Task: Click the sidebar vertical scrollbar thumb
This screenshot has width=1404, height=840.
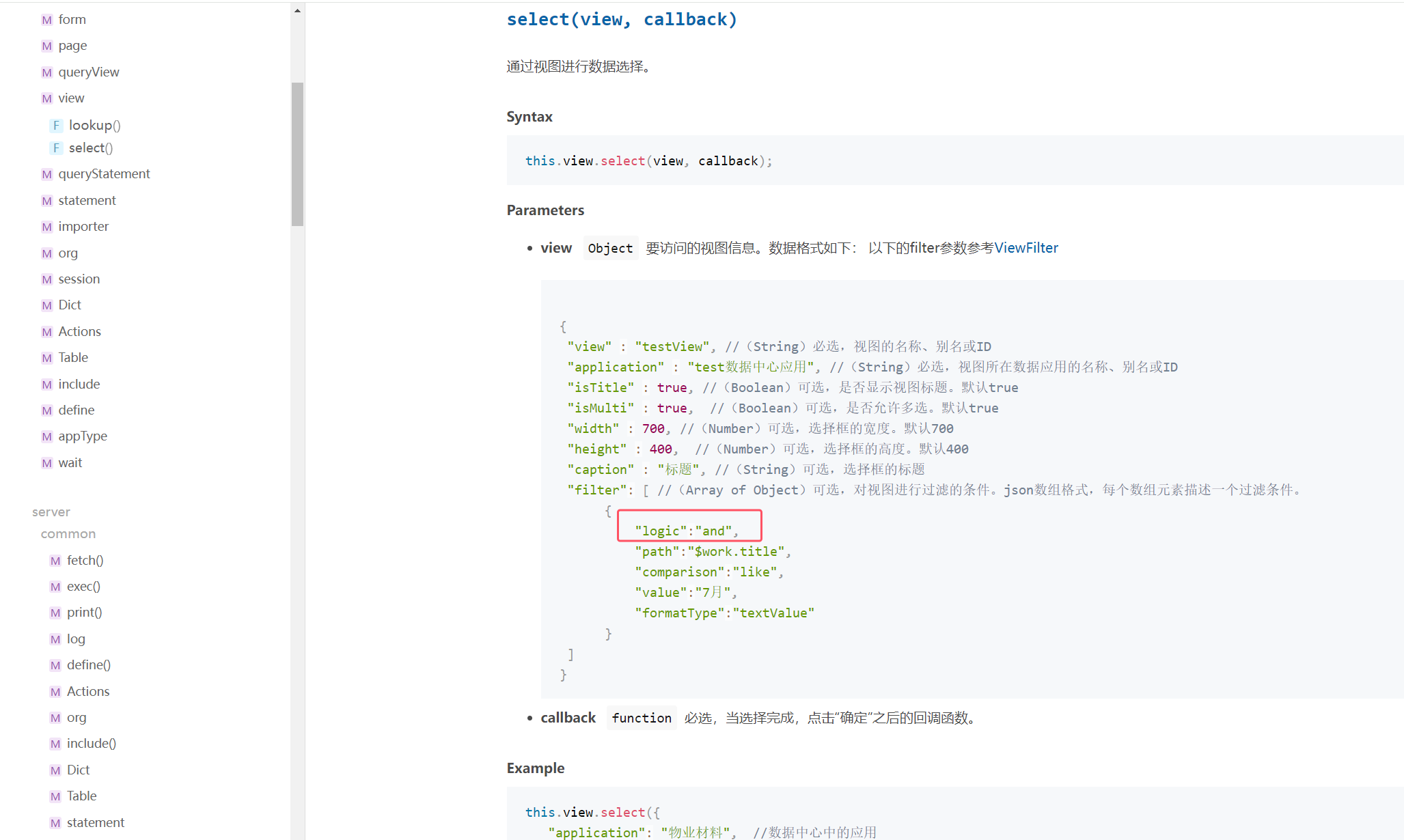Action: 297,154
